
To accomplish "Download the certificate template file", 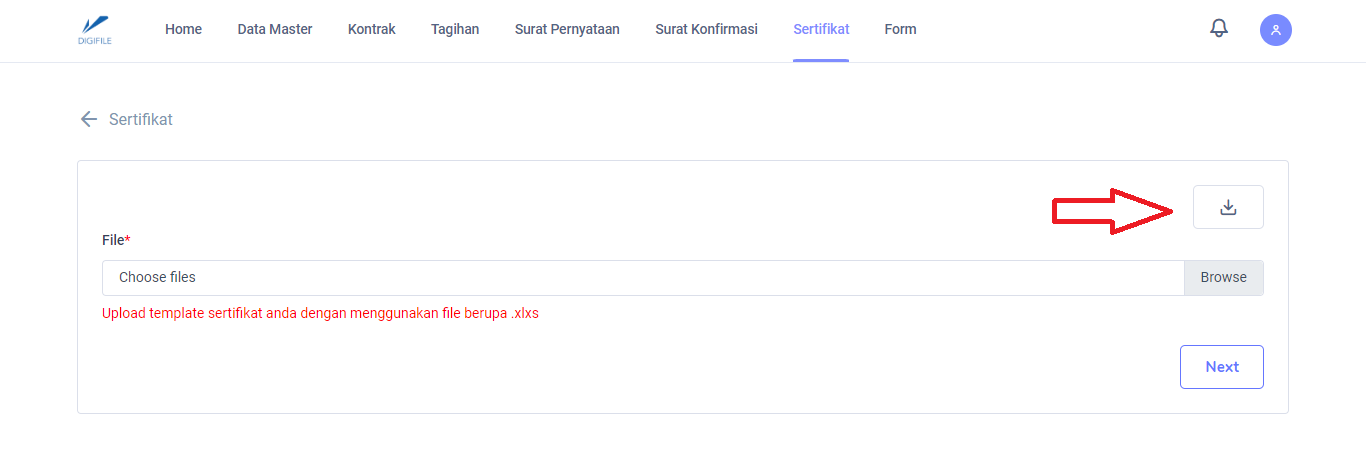I will click(1228, 207).
